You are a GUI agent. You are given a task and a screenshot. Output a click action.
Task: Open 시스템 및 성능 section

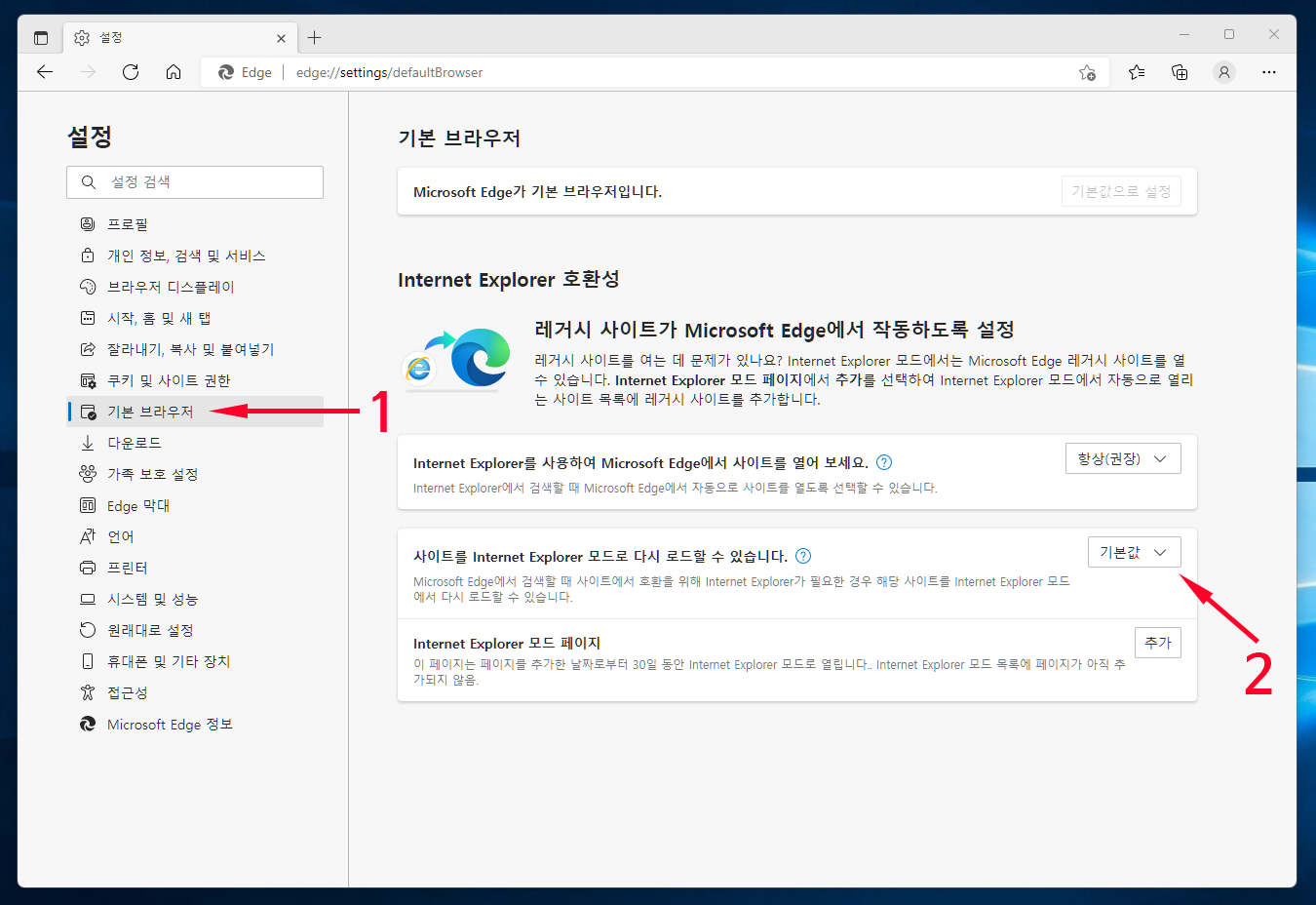(195, 599)
